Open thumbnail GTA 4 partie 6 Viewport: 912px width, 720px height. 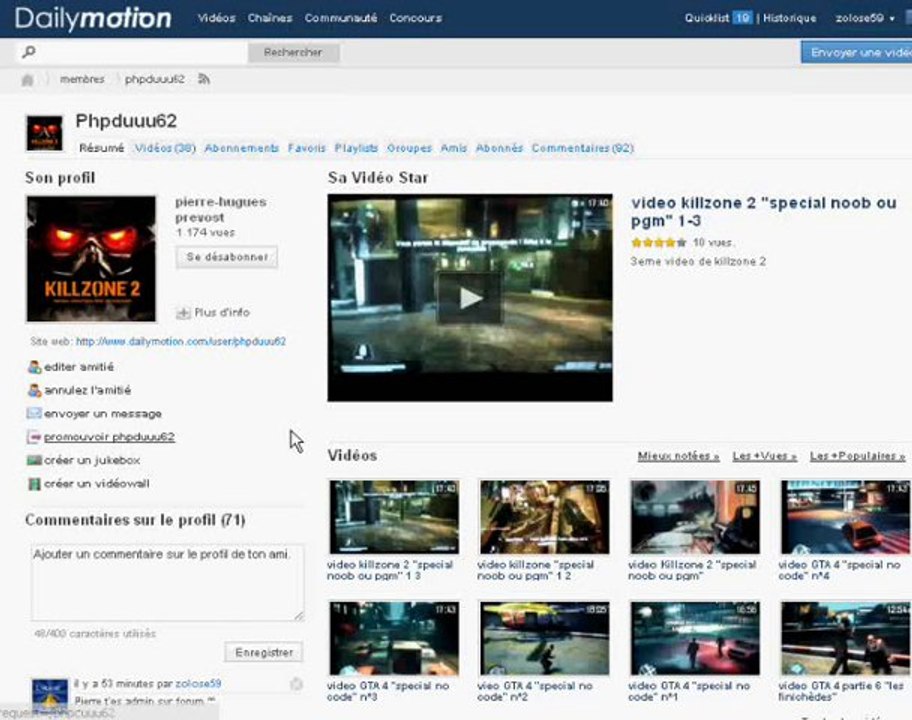click(x=846, y=639)
